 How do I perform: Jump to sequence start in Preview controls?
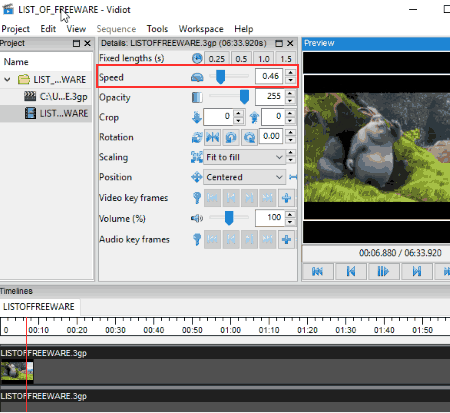317,272
